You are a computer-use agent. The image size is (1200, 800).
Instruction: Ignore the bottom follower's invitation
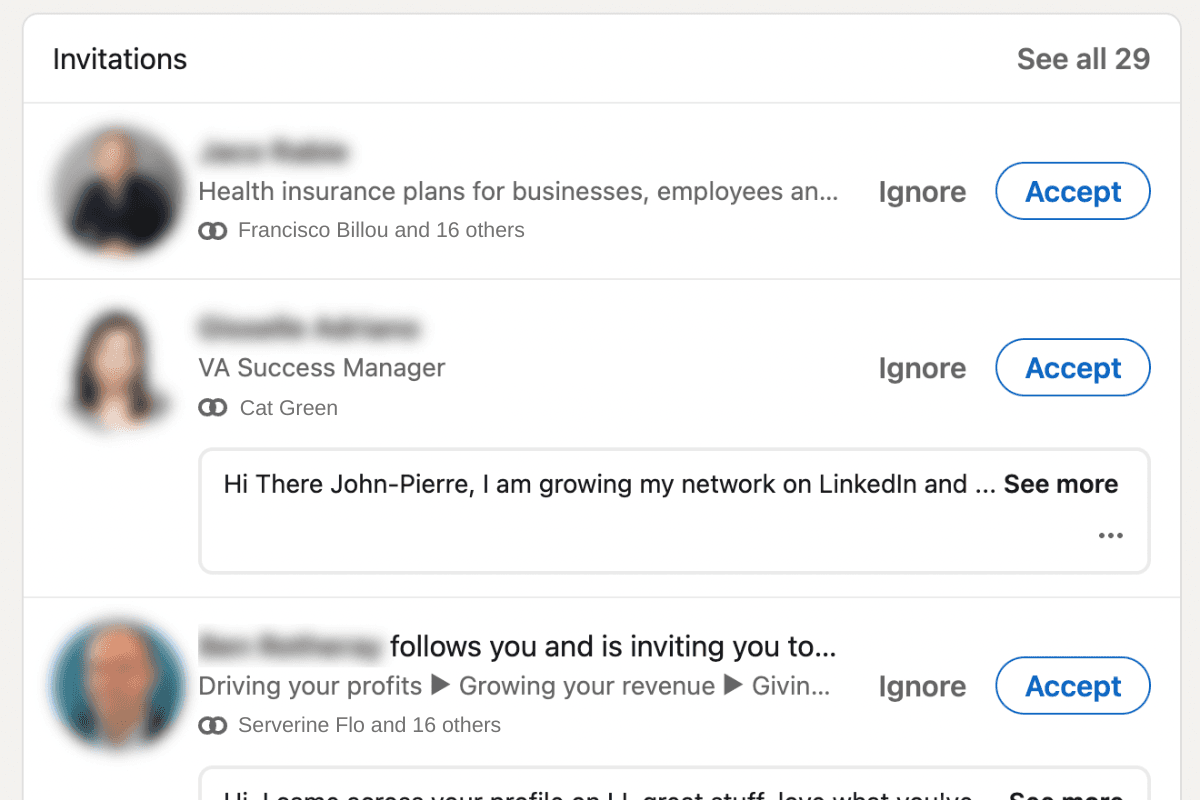click(x=921, y=686)
